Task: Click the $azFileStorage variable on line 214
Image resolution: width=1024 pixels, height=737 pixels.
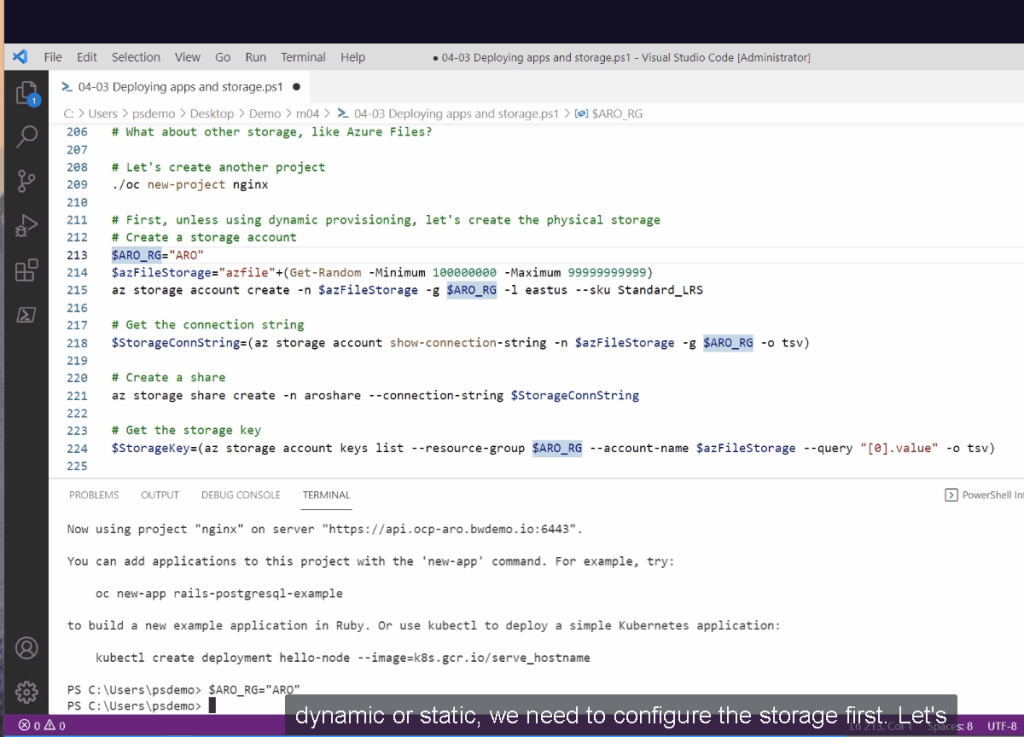Action: (x=161, y=272)
